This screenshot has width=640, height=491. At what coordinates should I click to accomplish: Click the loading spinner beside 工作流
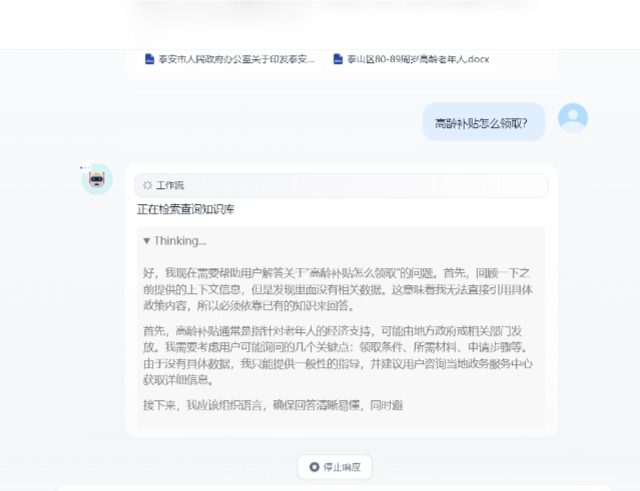pos(147,185)
